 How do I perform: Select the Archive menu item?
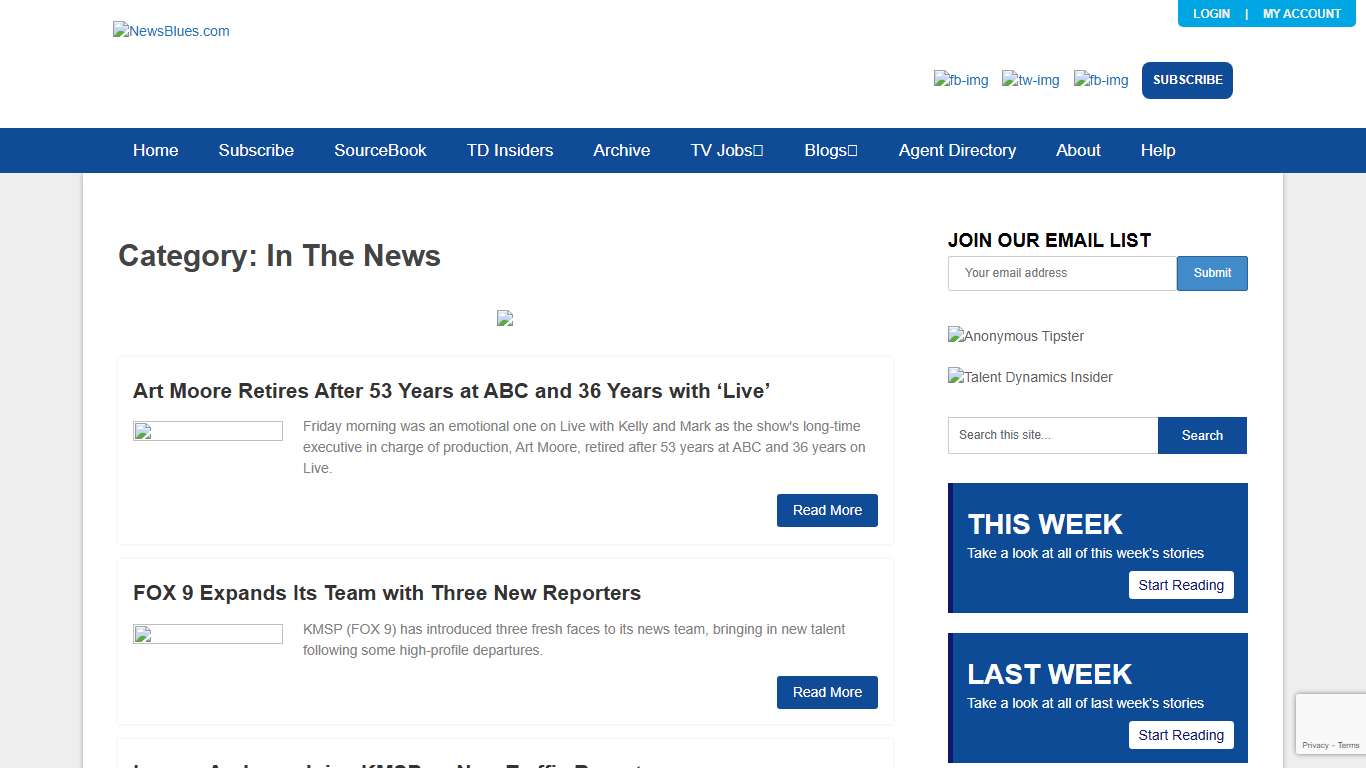click(621, 150)
